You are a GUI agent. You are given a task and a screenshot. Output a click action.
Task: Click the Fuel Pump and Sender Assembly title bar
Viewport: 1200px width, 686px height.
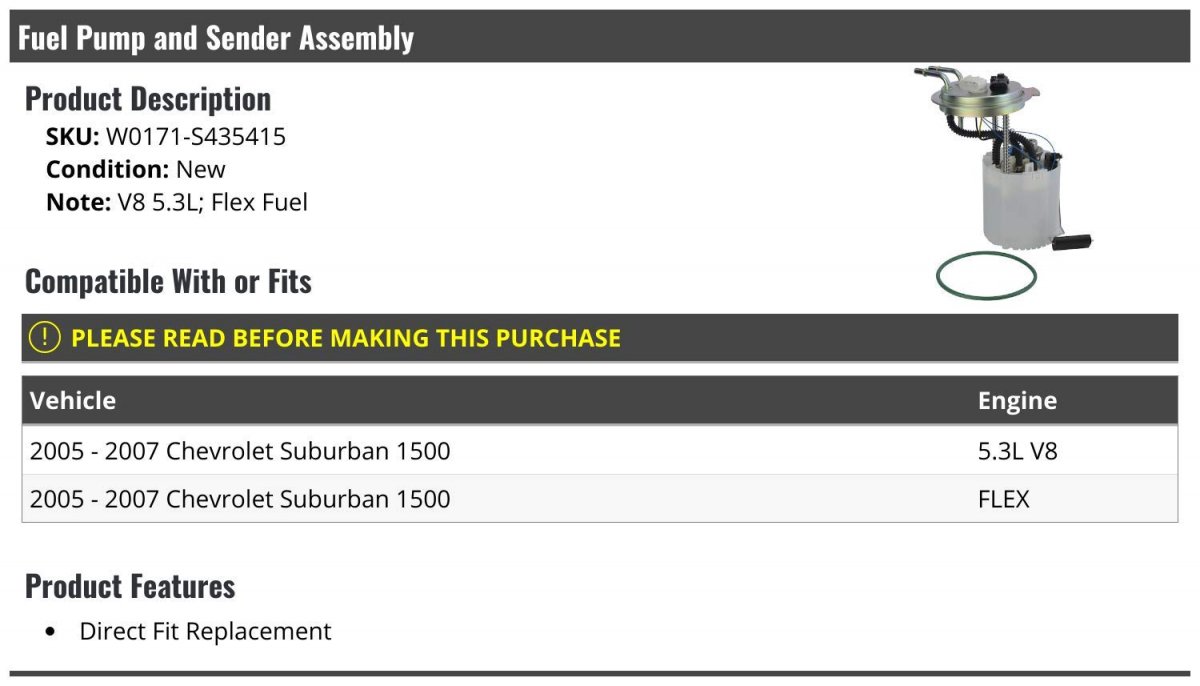[x=216, y=38]
